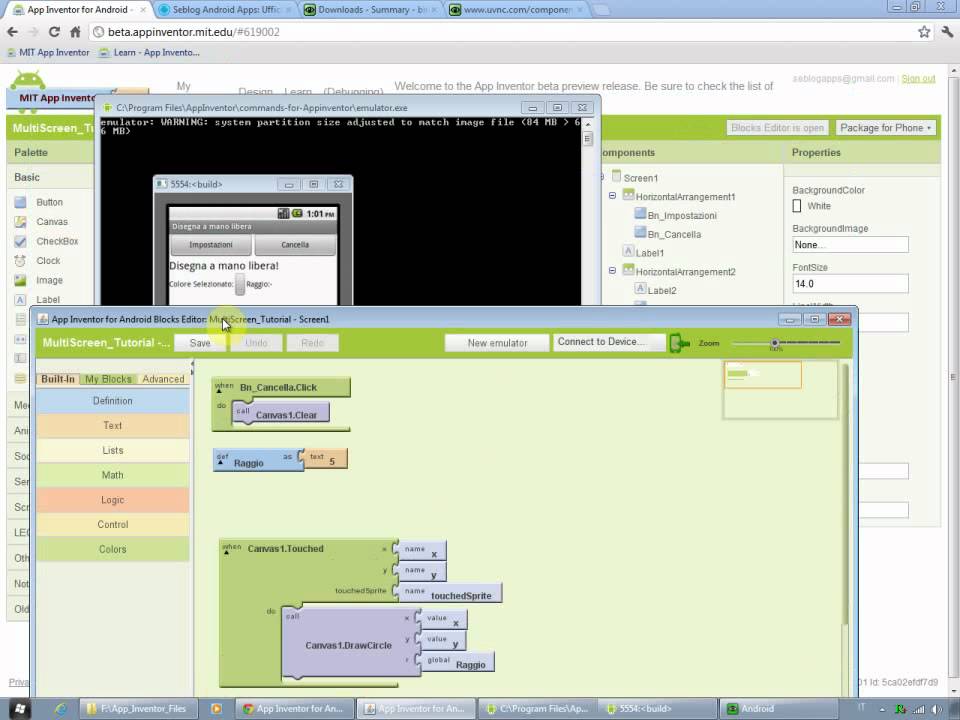Click White BackgroundColor swatch
Viewport: 960px width, 720px height.
pos(797,206)
